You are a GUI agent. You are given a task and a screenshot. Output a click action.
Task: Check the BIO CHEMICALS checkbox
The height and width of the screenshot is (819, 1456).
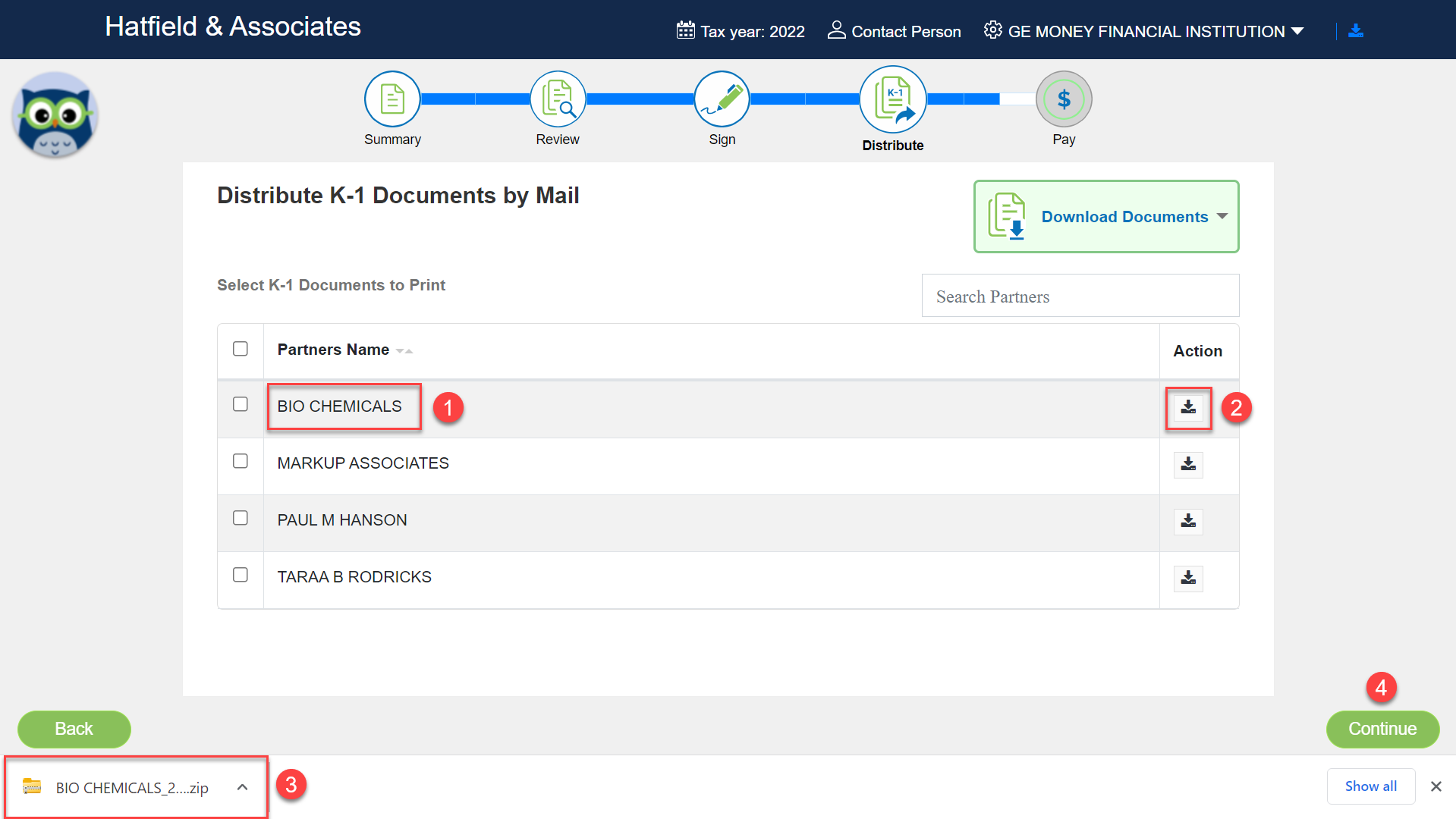pos(241,404)
